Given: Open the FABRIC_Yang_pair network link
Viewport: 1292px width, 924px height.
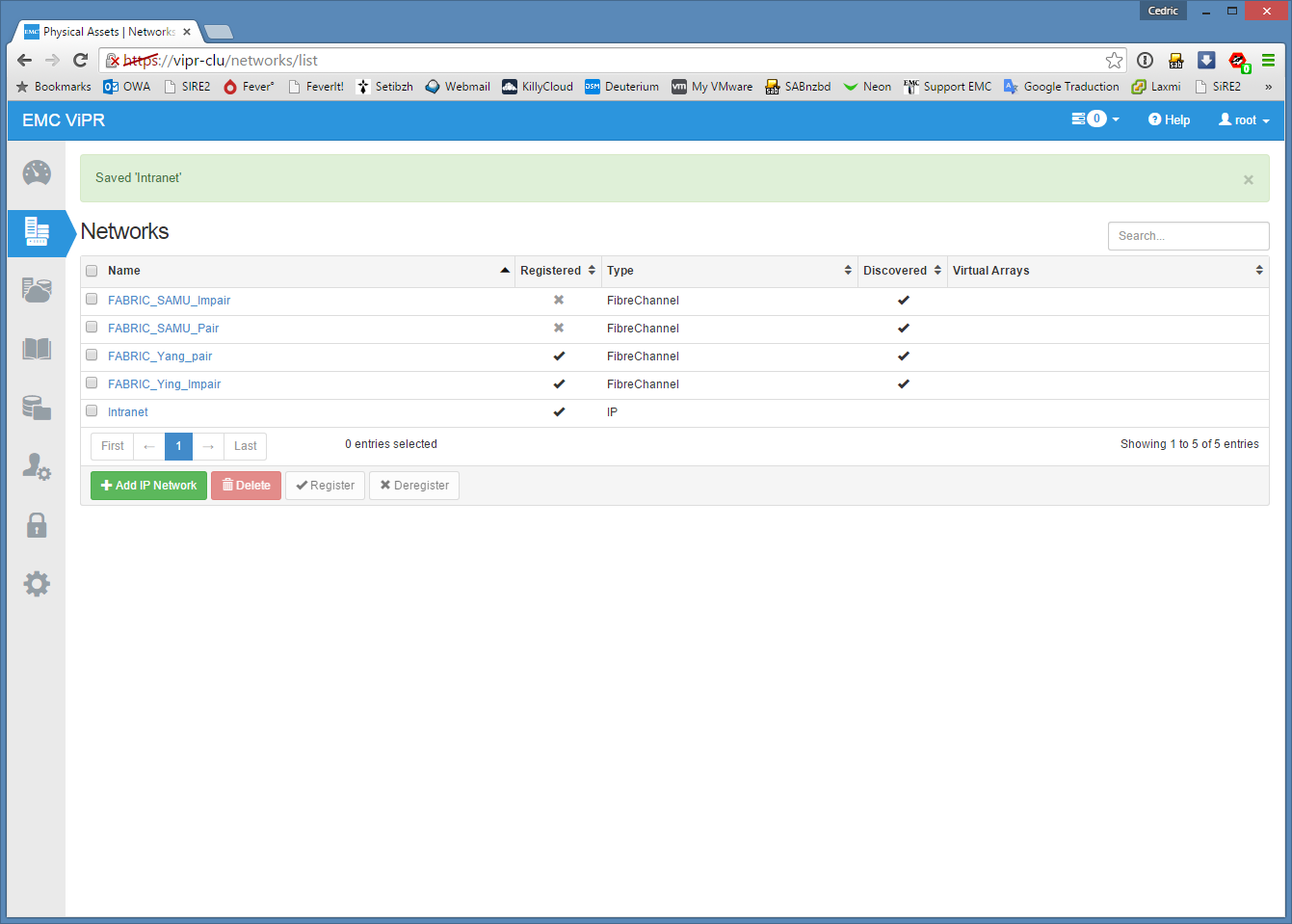Looking at the screenshot, I should coord(160,356).
